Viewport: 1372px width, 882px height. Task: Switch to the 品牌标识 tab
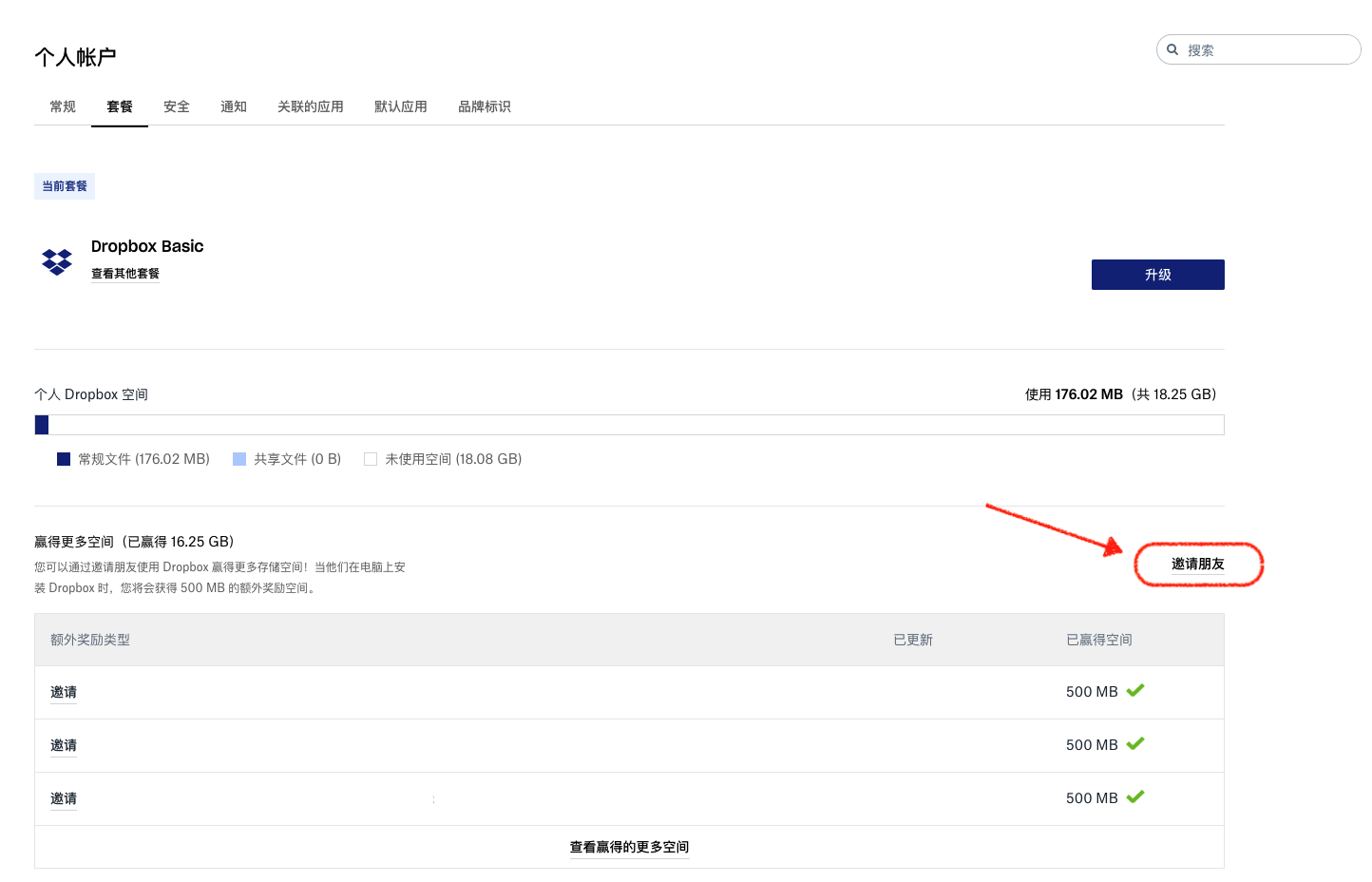tap(485, 106)
